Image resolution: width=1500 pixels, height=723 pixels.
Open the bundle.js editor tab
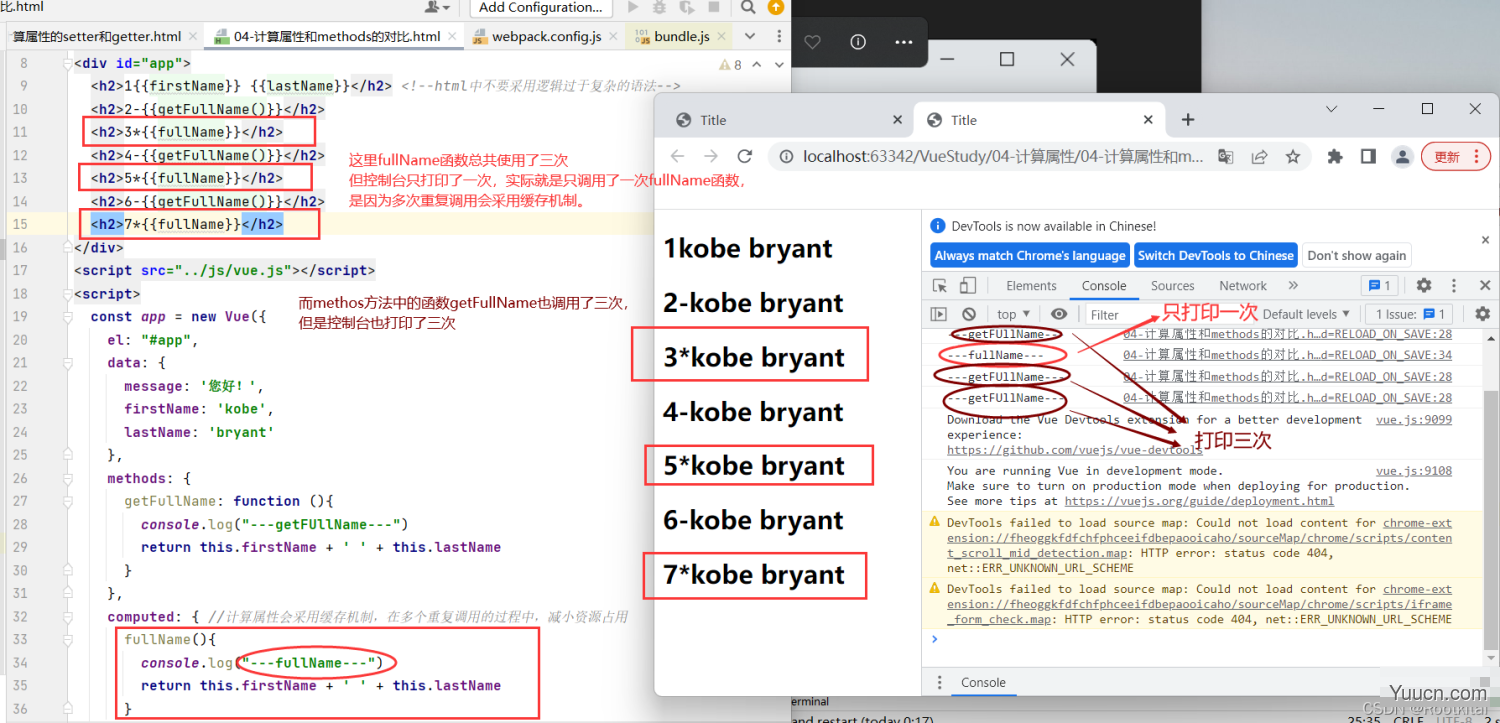pyautogui.click(x=681, y=36)
